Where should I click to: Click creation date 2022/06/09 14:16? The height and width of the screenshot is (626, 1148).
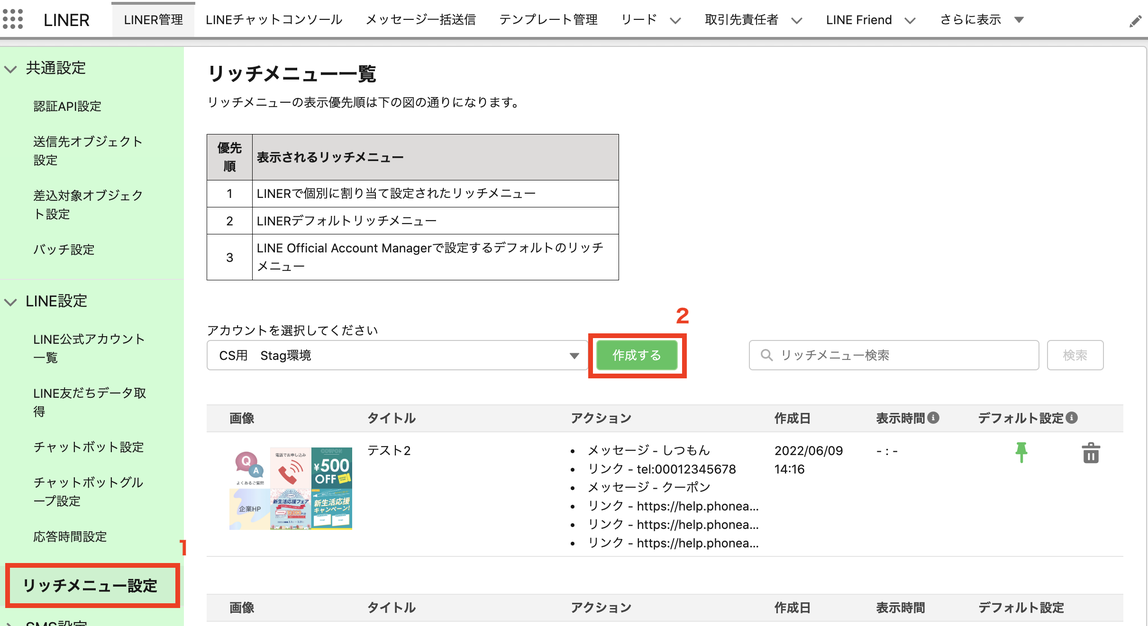pyautogui.click(x=808, y=460)
